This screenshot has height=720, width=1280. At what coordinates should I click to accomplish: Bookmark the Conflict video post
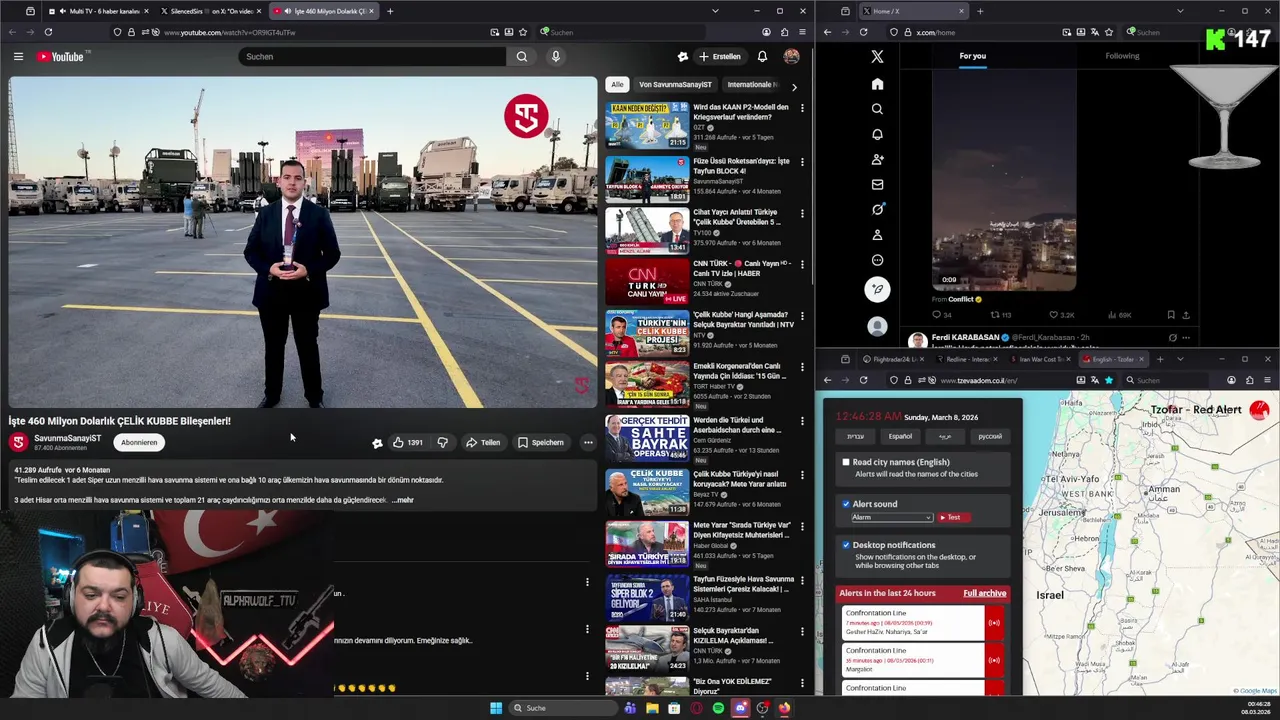(x=1171, y=315)
